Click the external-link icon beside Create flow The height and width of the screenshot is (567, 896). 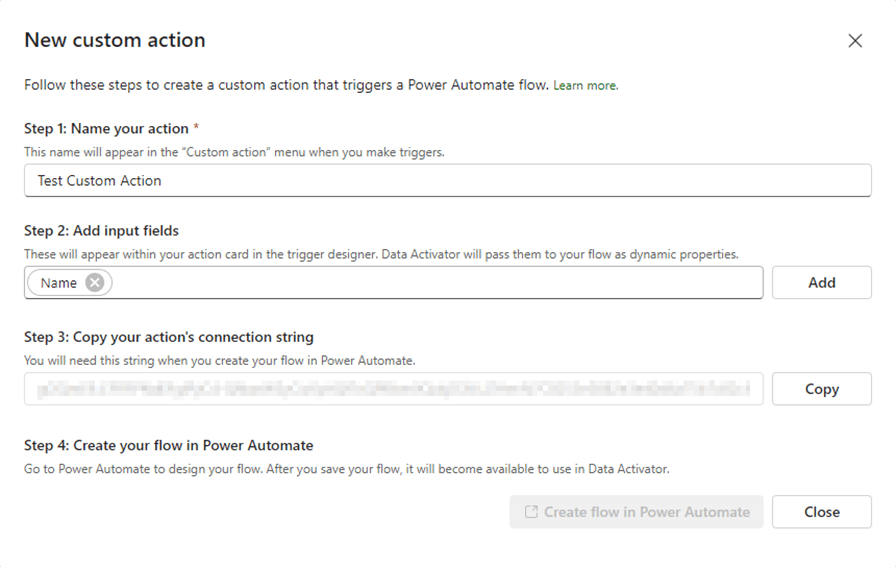530,512
